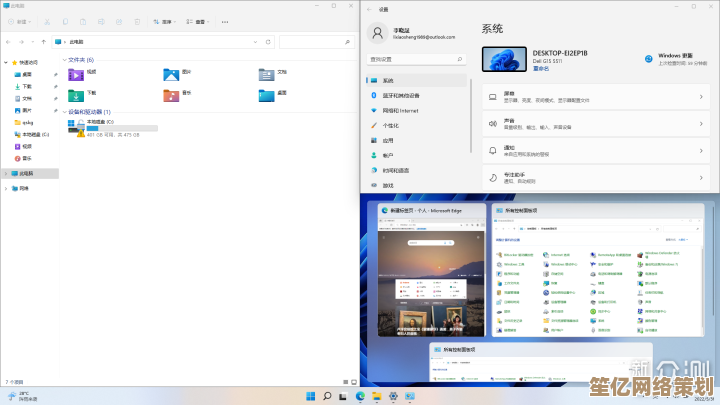Collapse the 文件夹 (Folders) group header

[63, 60]
